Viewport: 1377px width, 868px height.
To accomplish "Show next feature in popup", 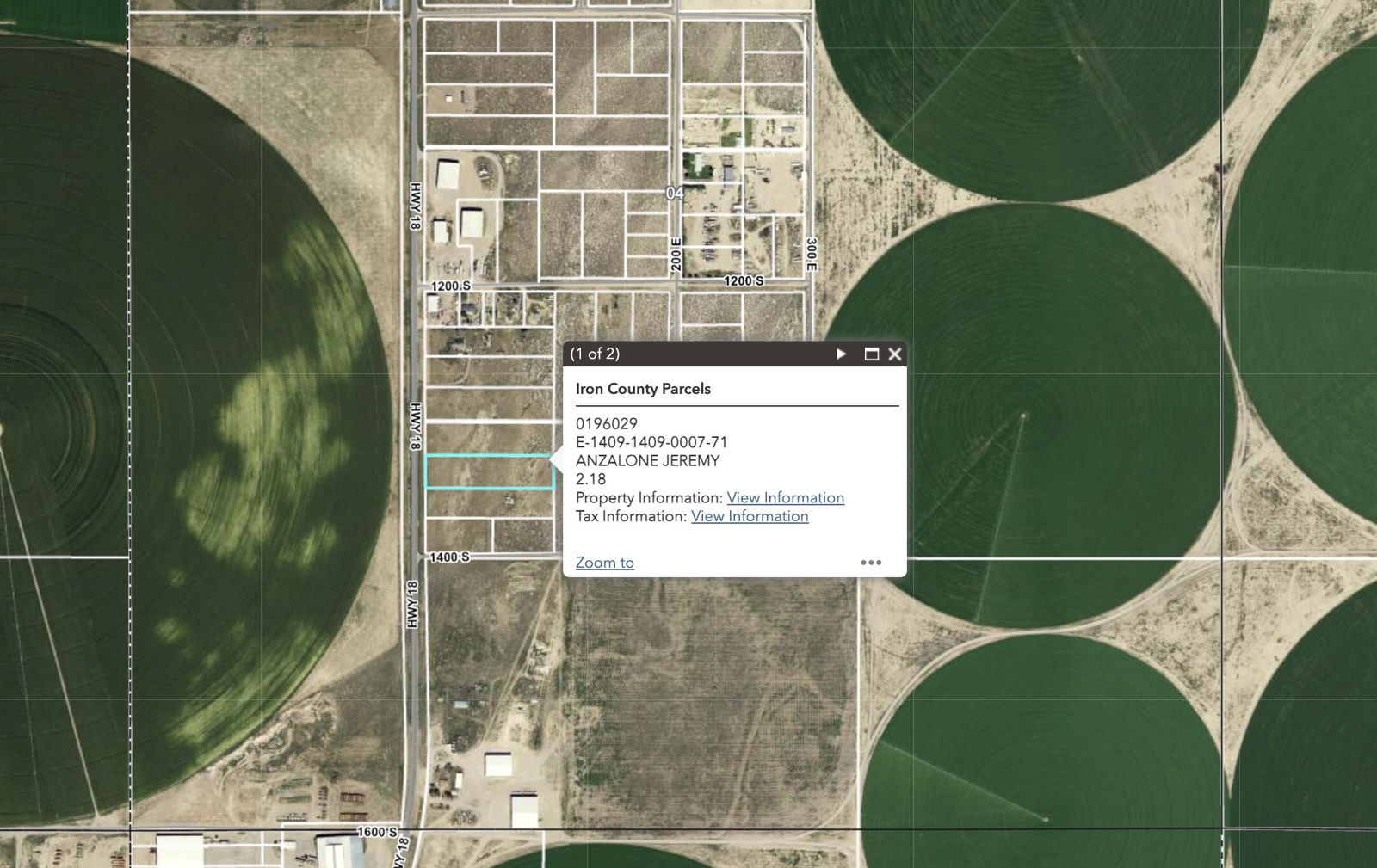I will [x=841, y=354].
